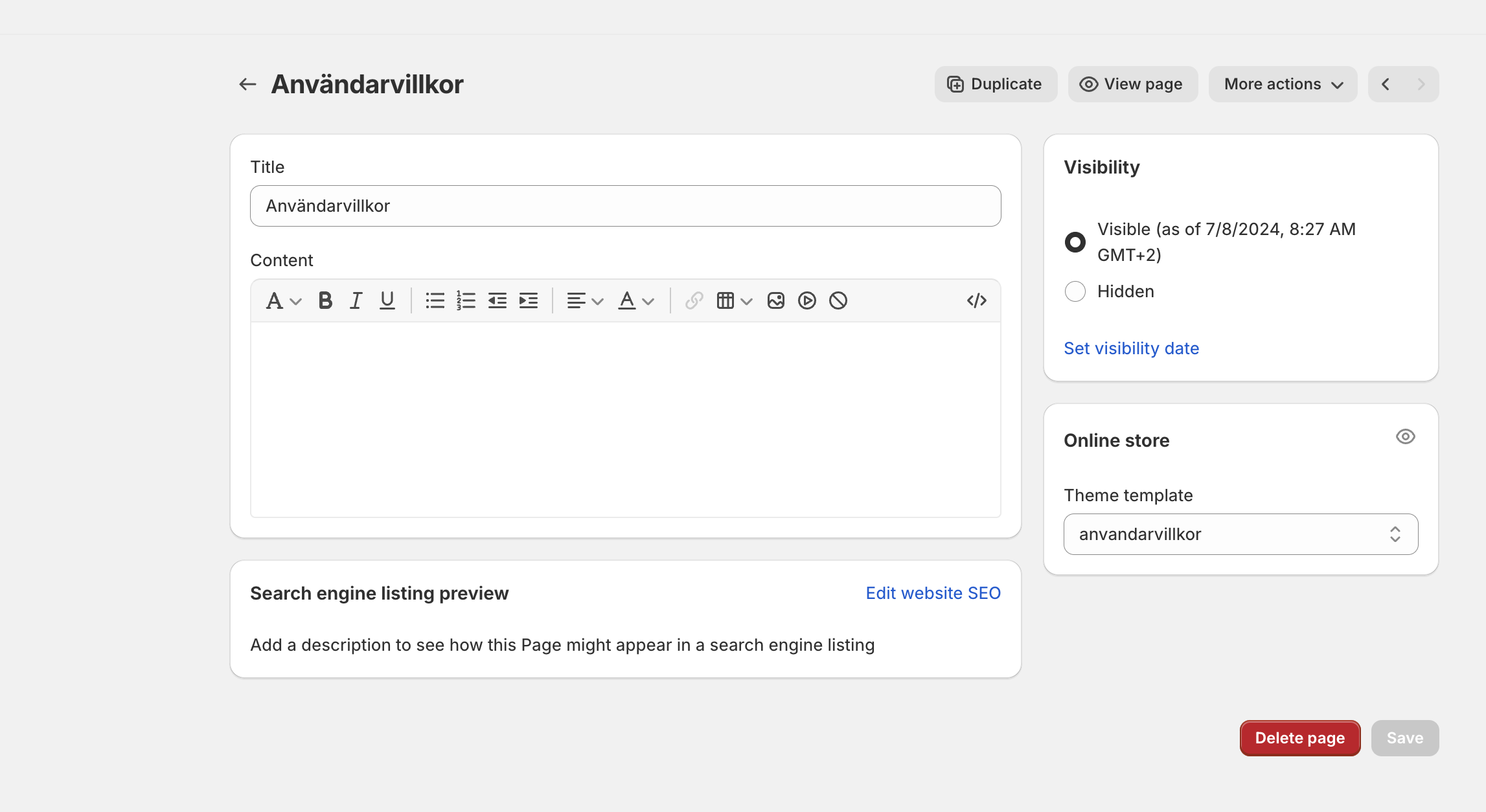Click the Delete page button

click(1299, 738)
